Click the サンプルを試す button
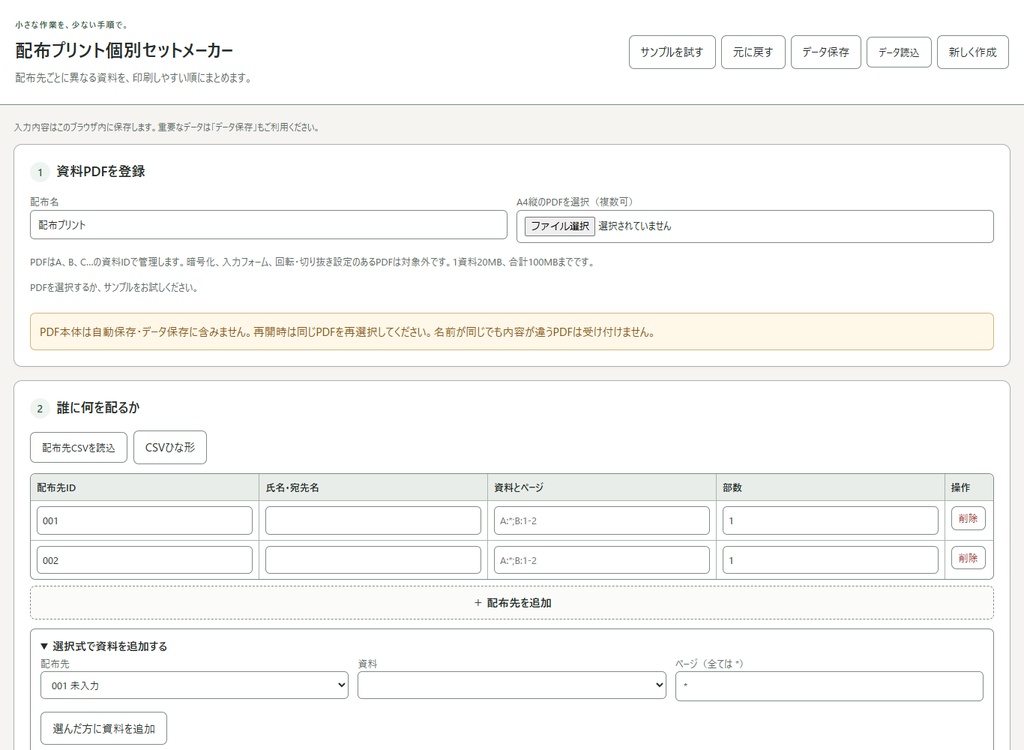 tap(672, 52)
